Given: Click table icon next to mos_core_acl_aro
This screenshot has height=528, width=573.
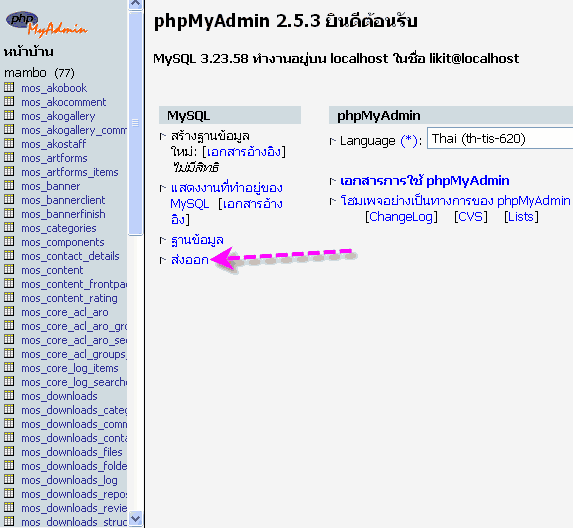Looking at the screenshot, I should 9,311.
